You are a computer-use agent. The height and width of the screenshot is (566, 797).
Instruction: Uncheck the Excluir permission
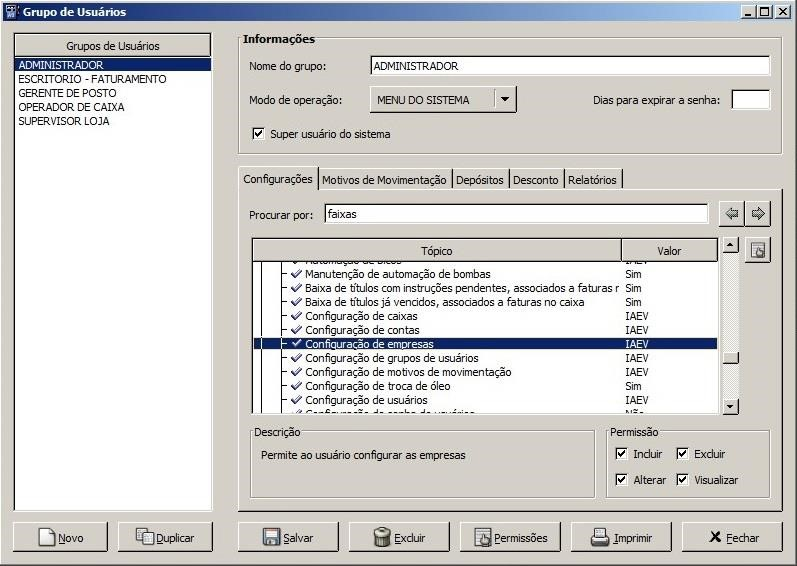tap(682, 453)
